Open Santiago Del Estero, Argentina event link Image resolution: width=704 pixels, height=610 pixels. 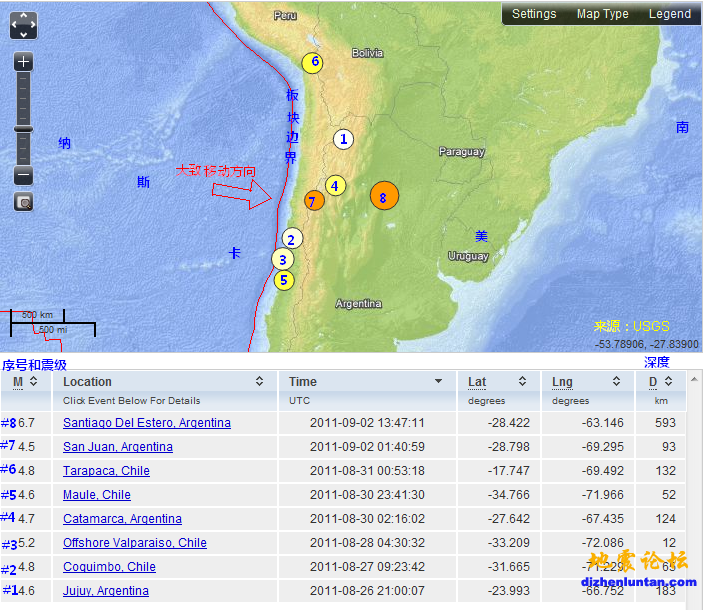147,423
